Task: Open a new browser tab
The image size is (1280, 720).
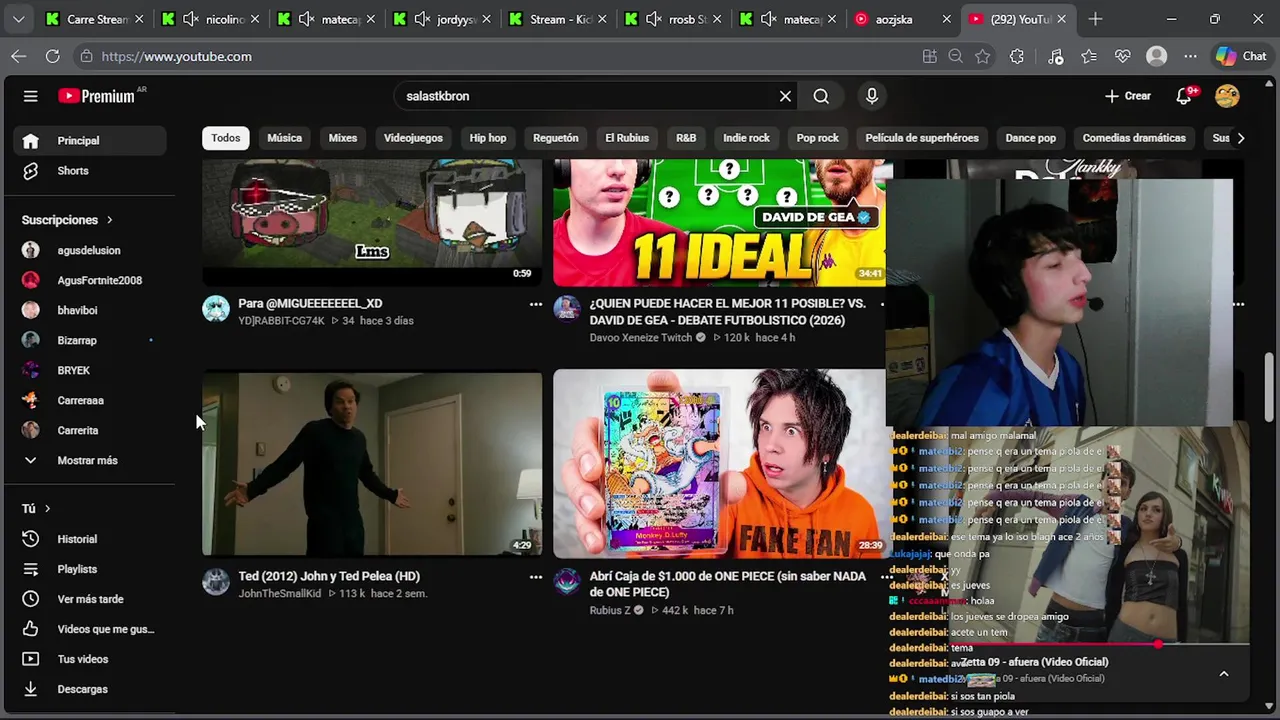Action: (1095, 19)
